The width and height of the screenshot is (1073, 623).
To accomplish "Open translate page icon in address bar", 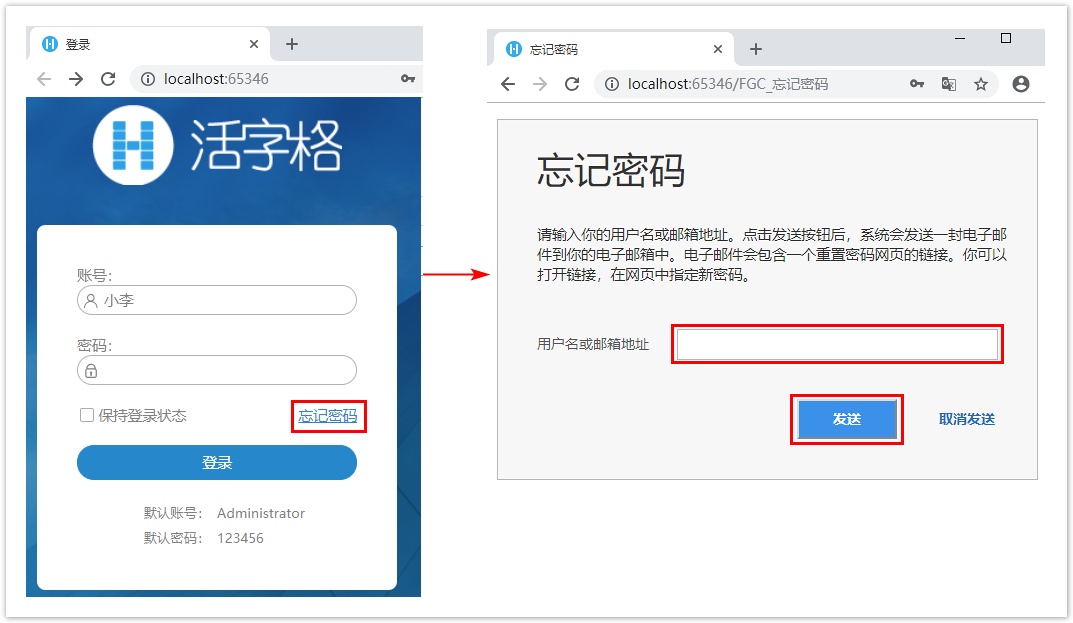I will tap(948, 84).
